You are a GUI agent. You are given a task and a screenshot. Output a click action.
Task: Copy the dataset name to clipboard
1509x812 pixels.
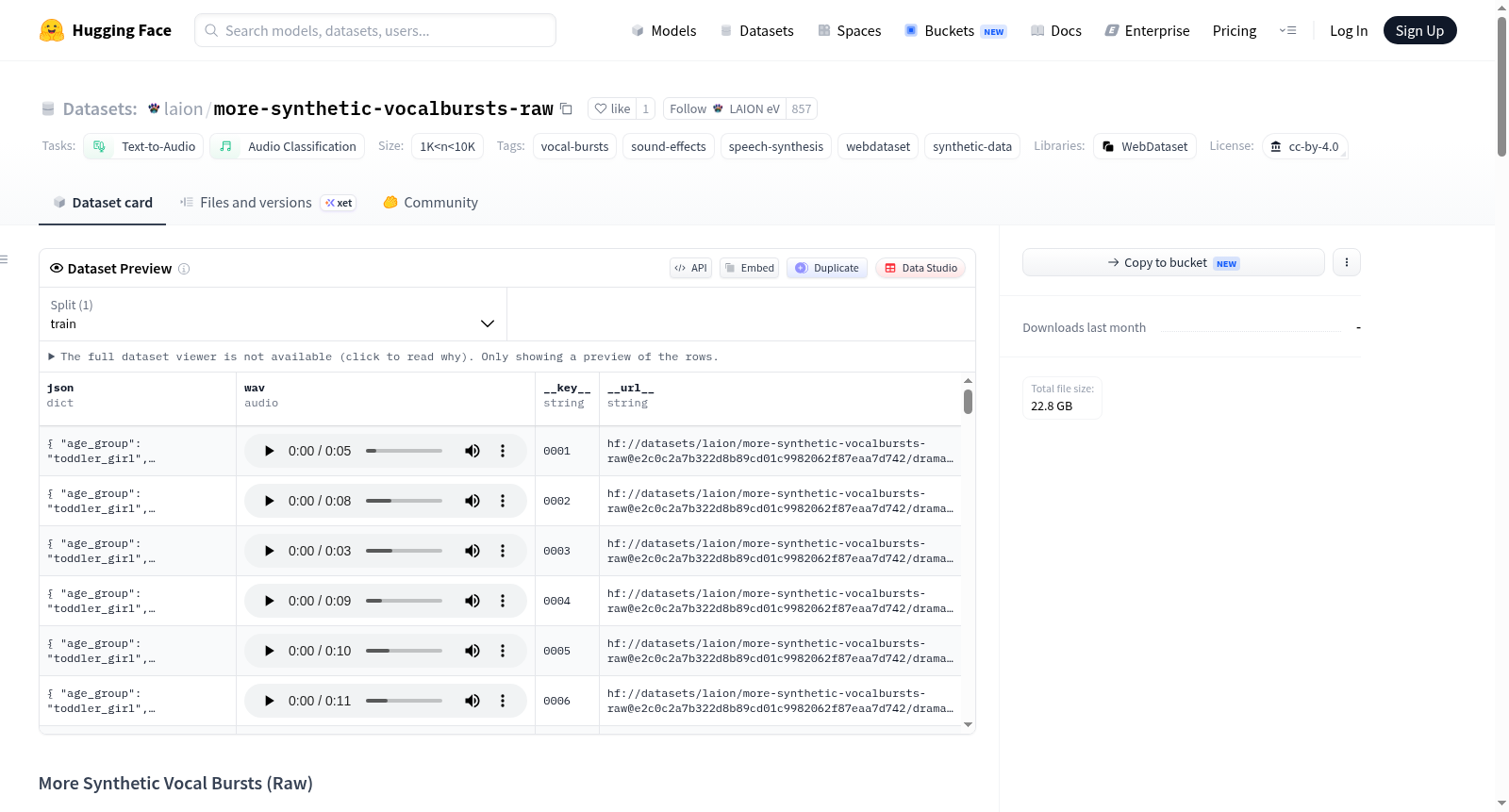(x=566, y=108)
